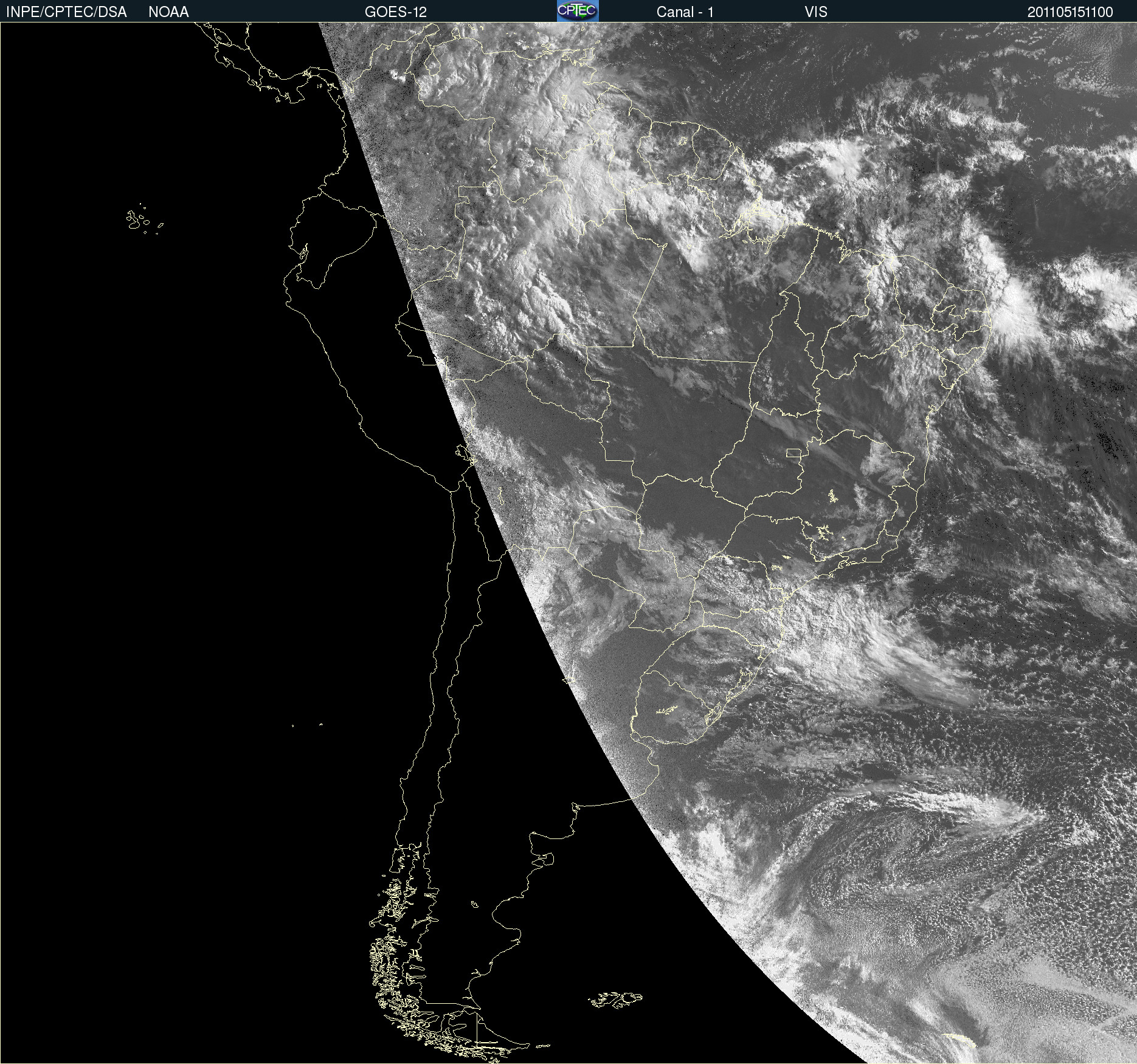The height and width of the screenshot is (1064, 1137).
Task: Click the 201105151100 timestamp text
Action: pyautogui.click(x=1070, y=12)
